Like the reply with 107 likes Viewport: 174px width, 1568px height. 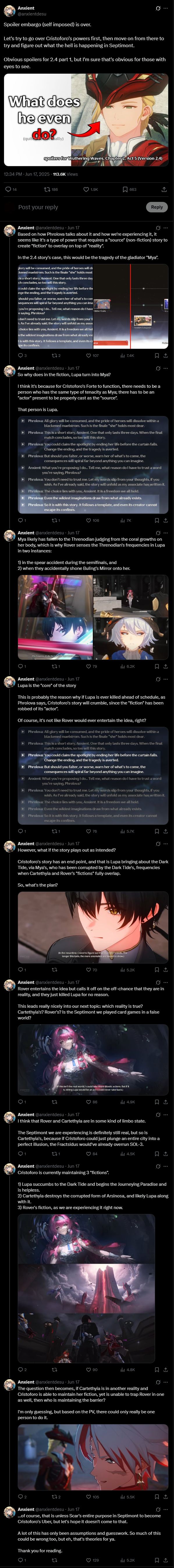point(92,355)
